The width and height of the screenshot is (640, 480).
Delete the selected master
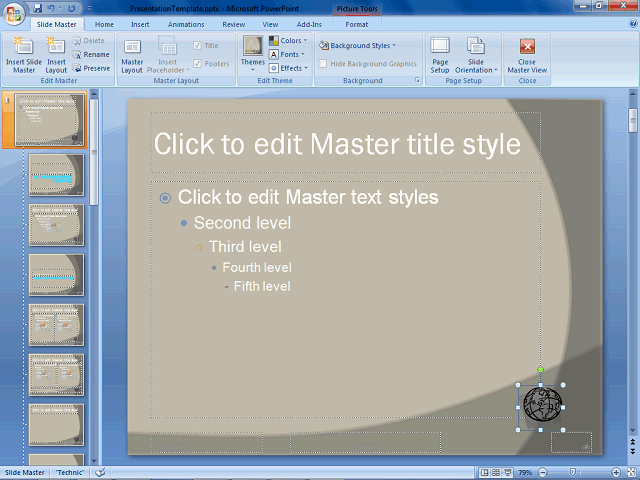tap(88, 40)
